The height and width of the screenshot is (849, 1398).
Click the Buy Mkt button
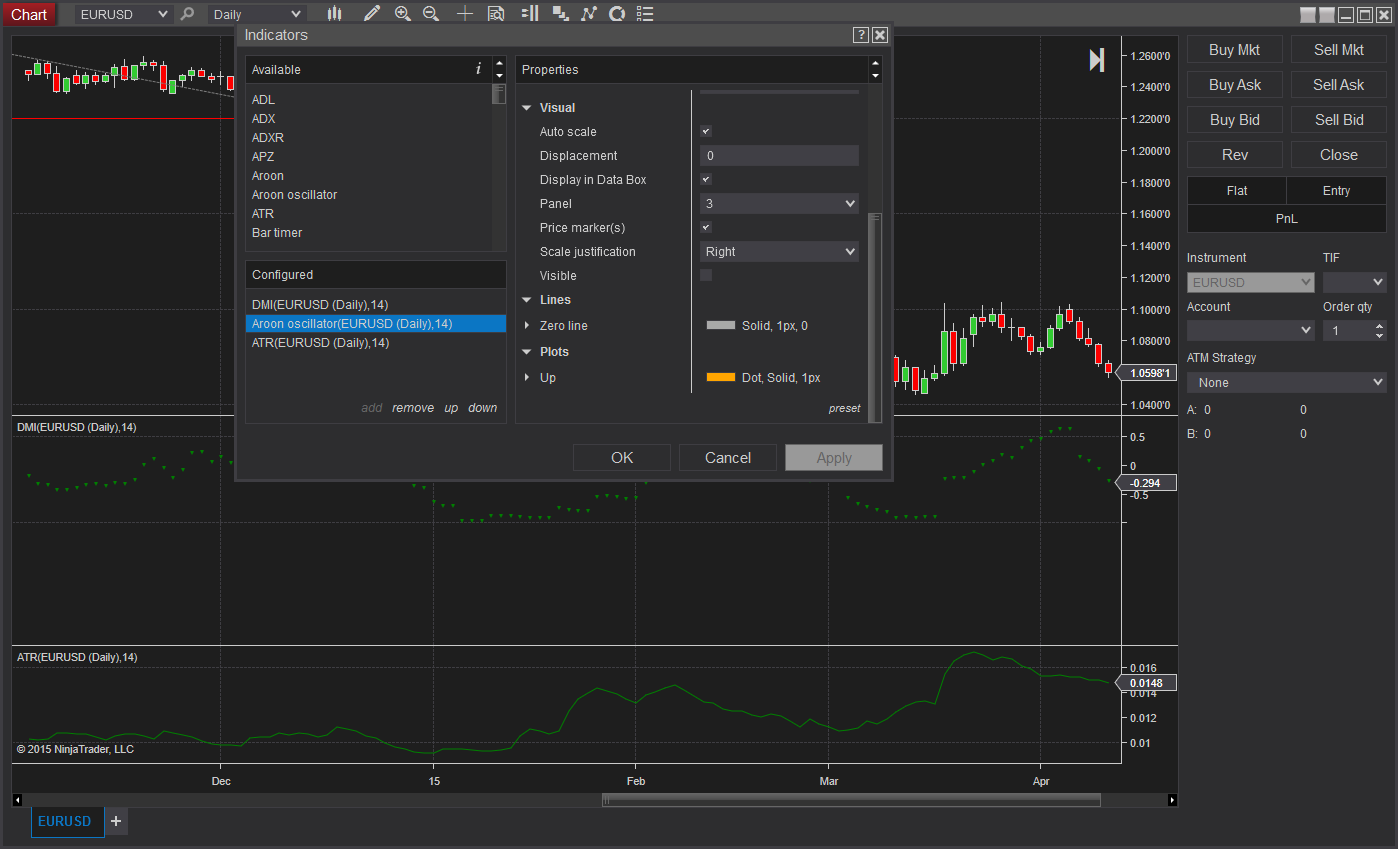click(x=1234, y=50)
